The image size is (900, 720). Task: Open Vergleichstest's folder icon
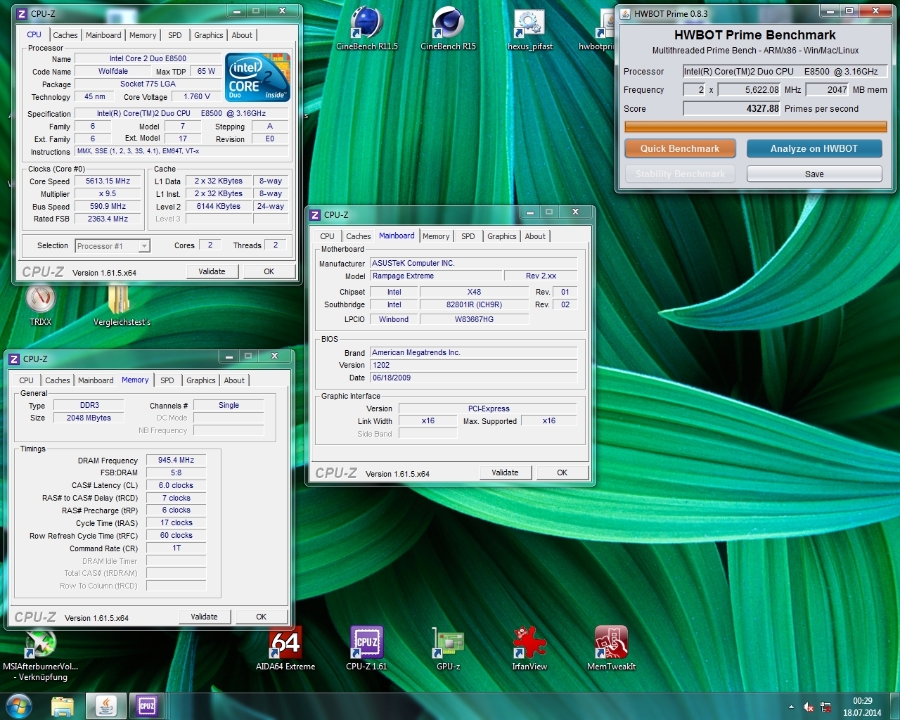[121, 304]
